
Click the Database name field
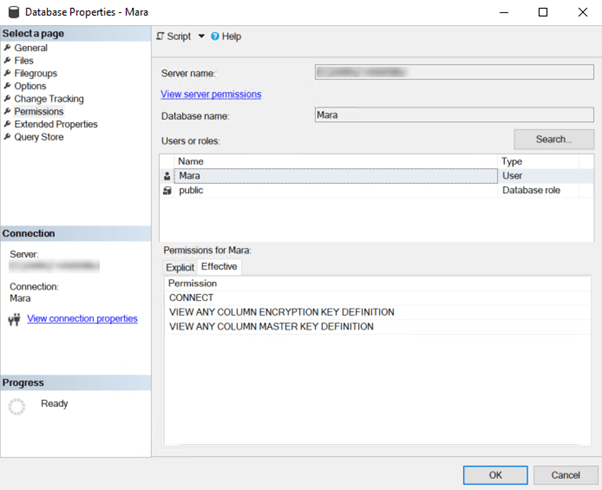pos(454,115)
